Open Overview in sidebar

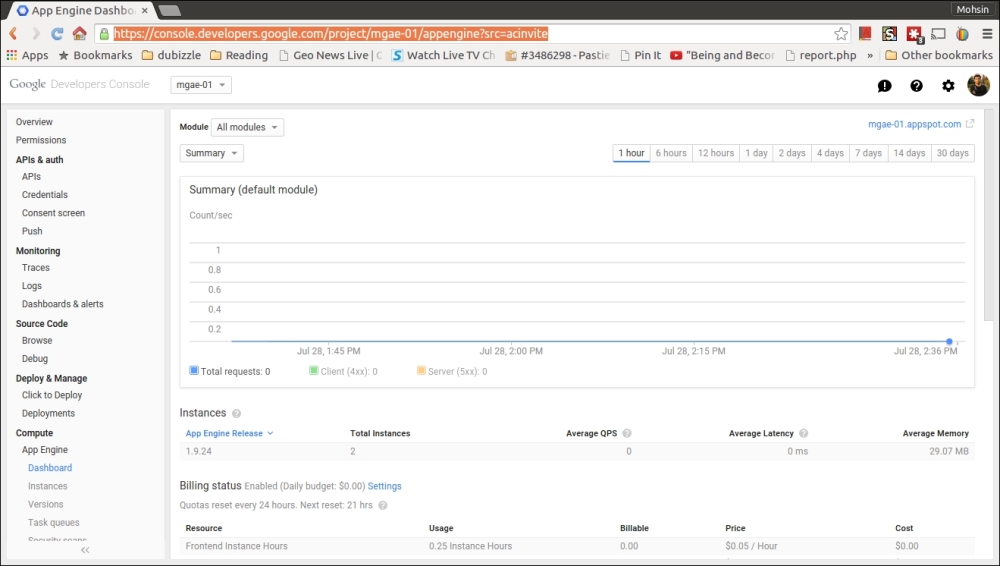click(x=34, y=122)
